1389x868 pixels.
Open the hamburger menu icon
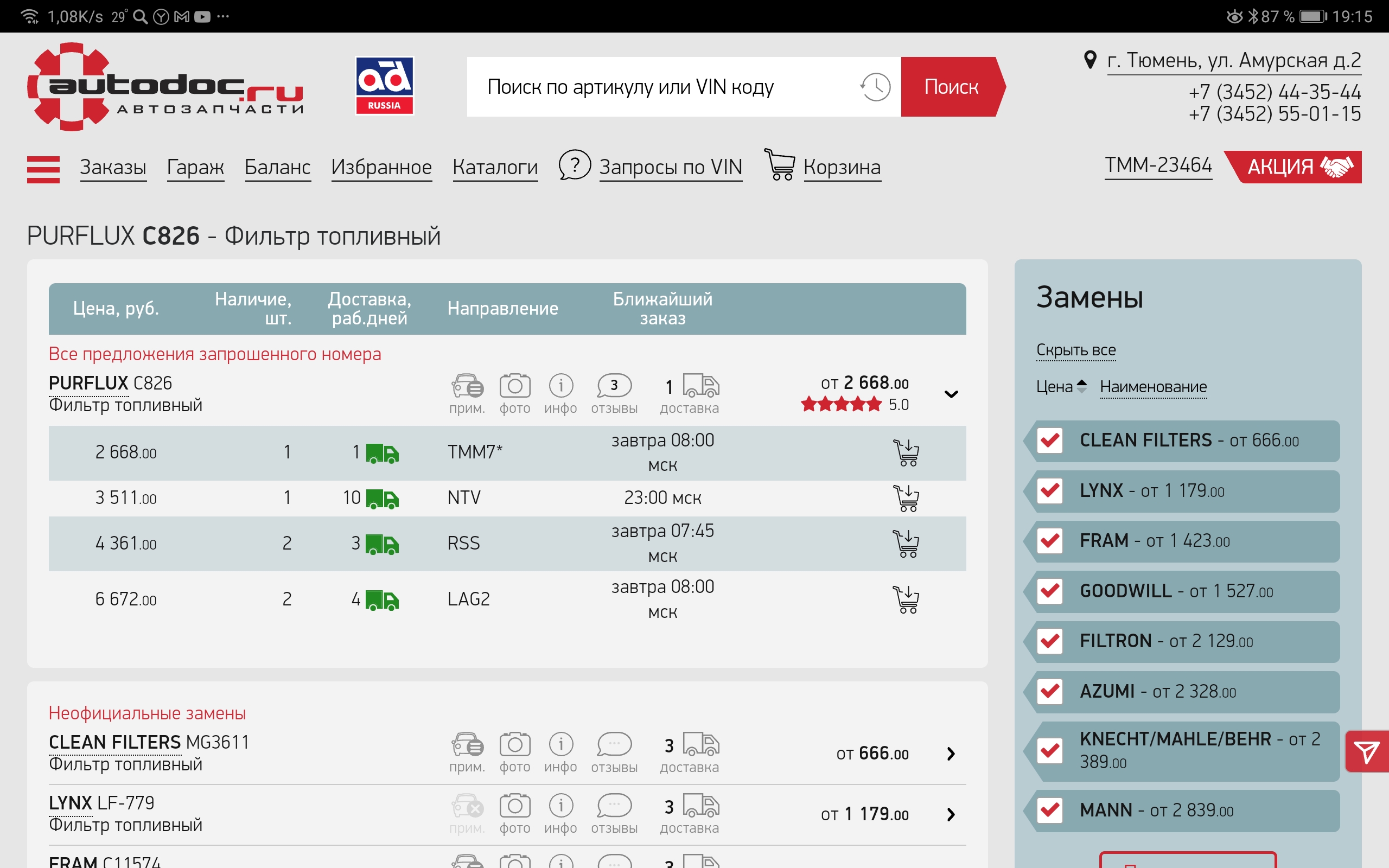(x=43, y=169)
